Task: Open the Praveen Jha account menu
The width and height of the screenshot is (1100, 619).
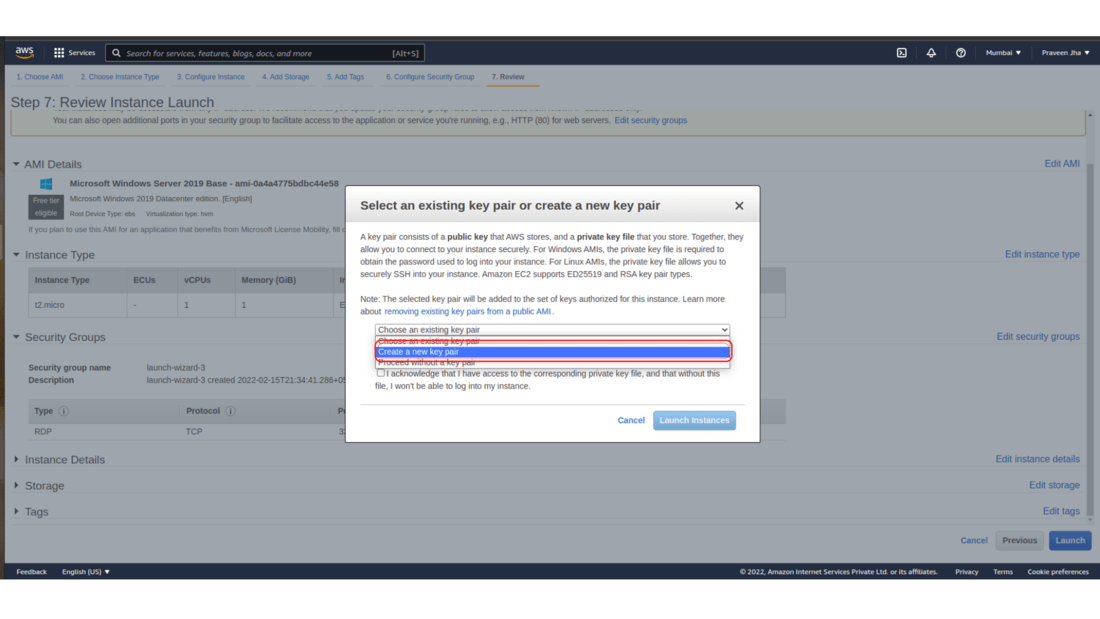Action: [x=1065, y=53]
